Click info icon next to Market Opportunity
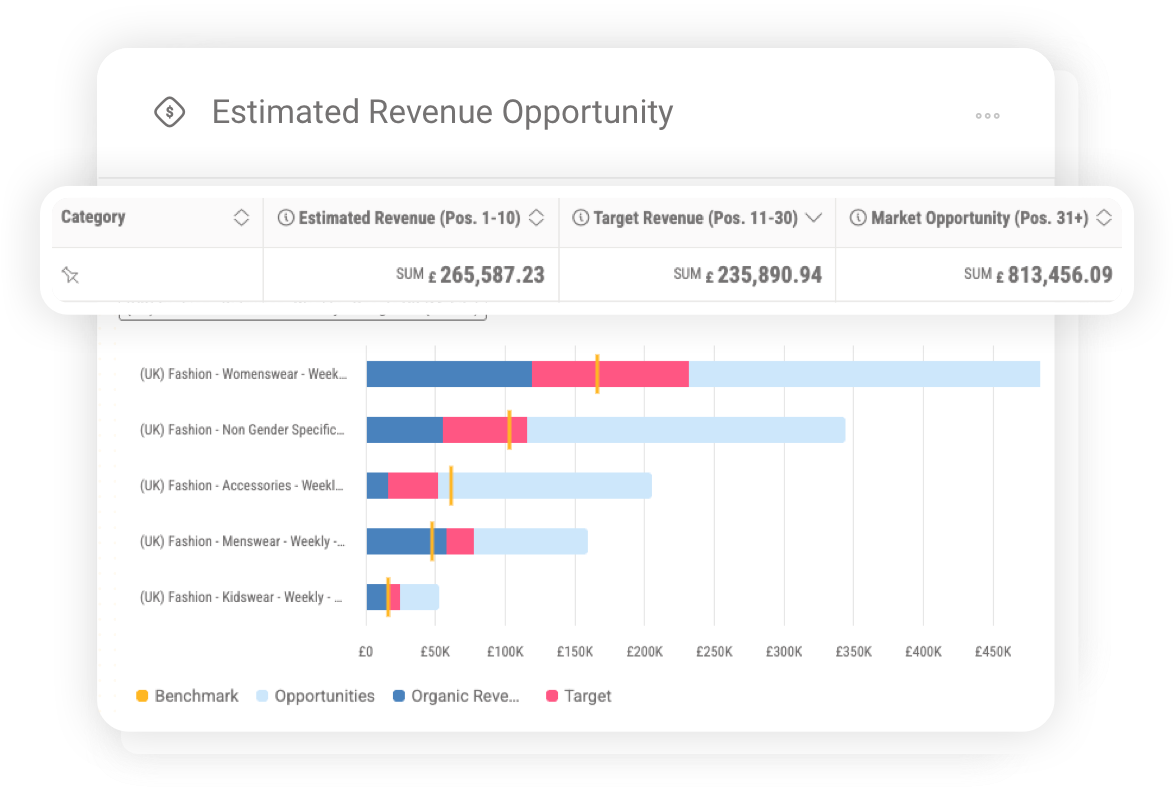The height and width of the screenshot is (794, 1174). (858, 218)
